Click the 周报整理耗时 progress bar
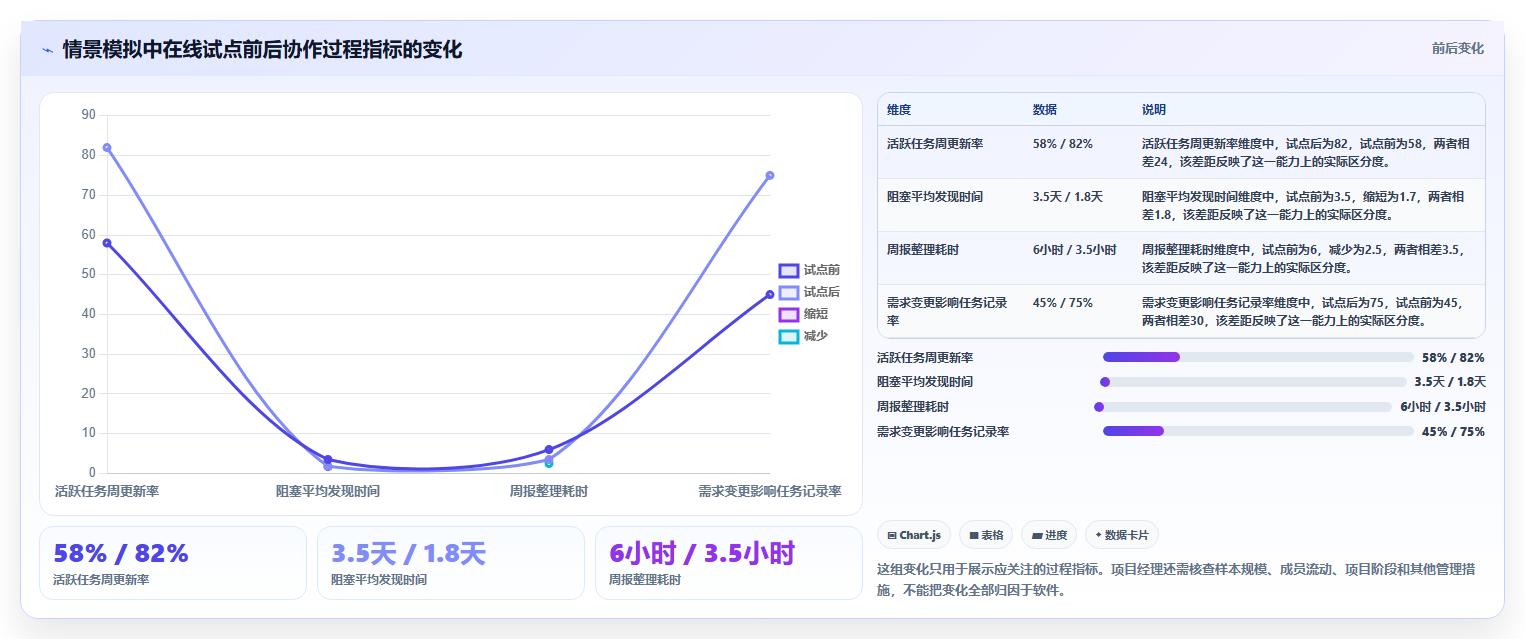This screenshot has width=1525, height=639. 1243,407
